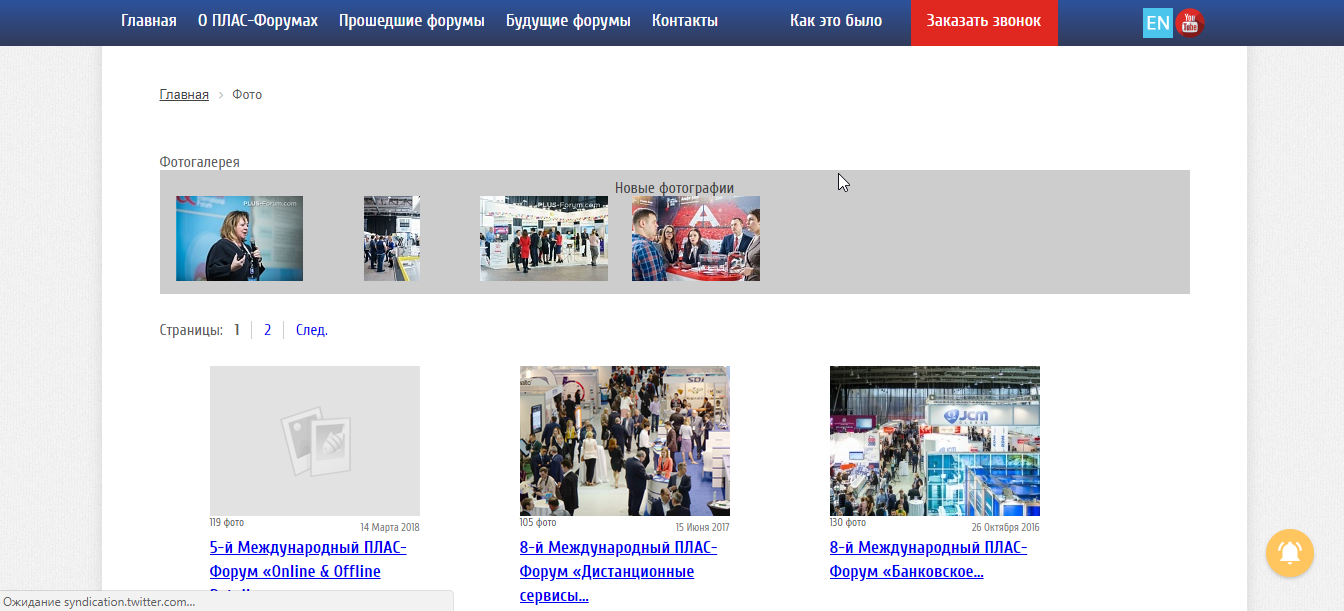
Task: Open the Как это было page
Action: [835, 19]
